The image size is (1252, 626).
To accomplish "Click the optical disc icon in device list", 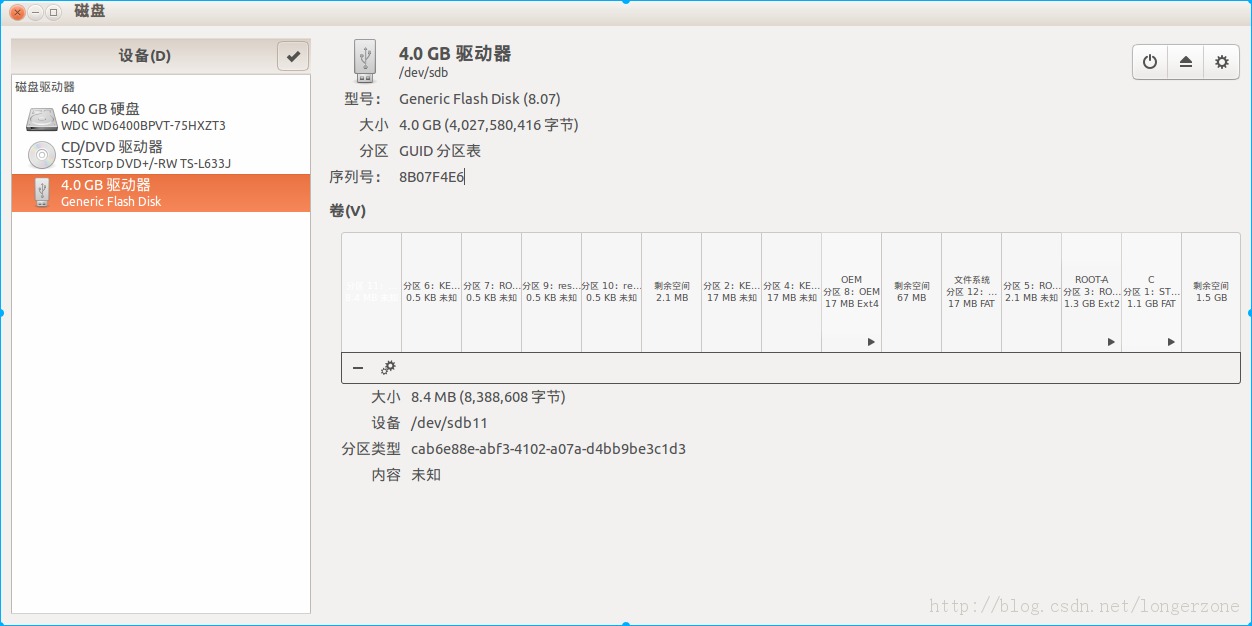I will (x=42, y=155).
